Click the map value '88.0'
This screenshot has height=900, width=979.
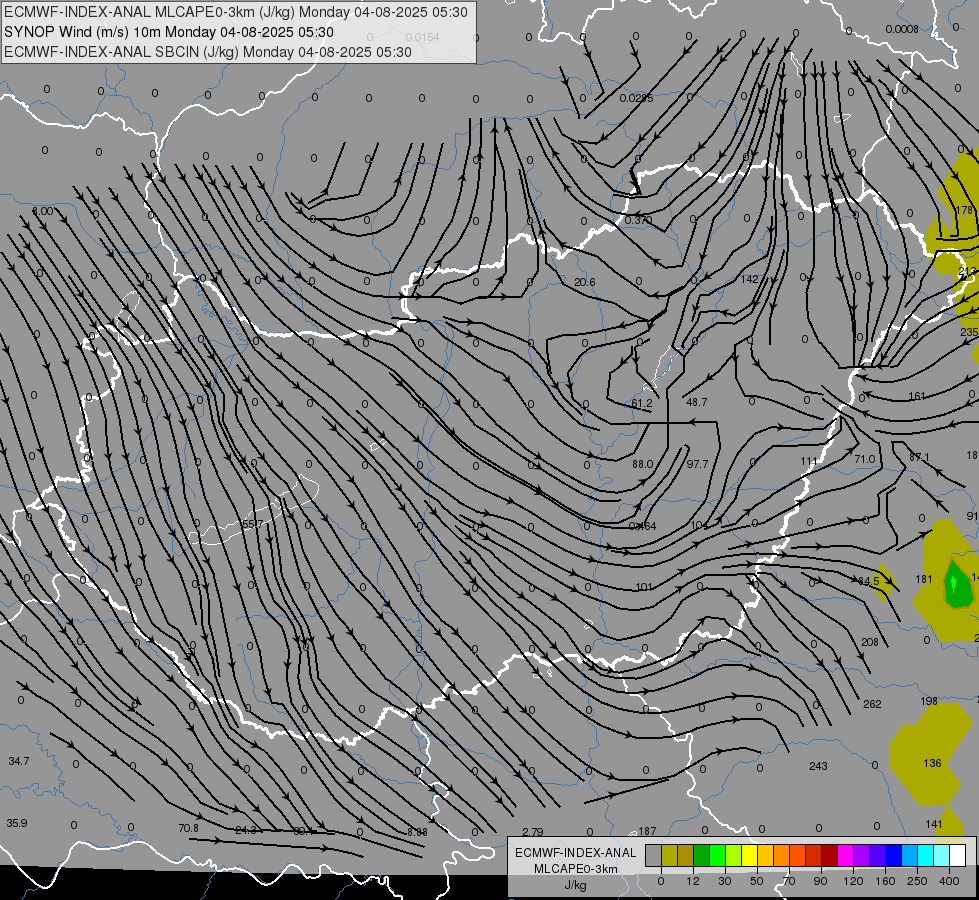click(x=642, y=464)
